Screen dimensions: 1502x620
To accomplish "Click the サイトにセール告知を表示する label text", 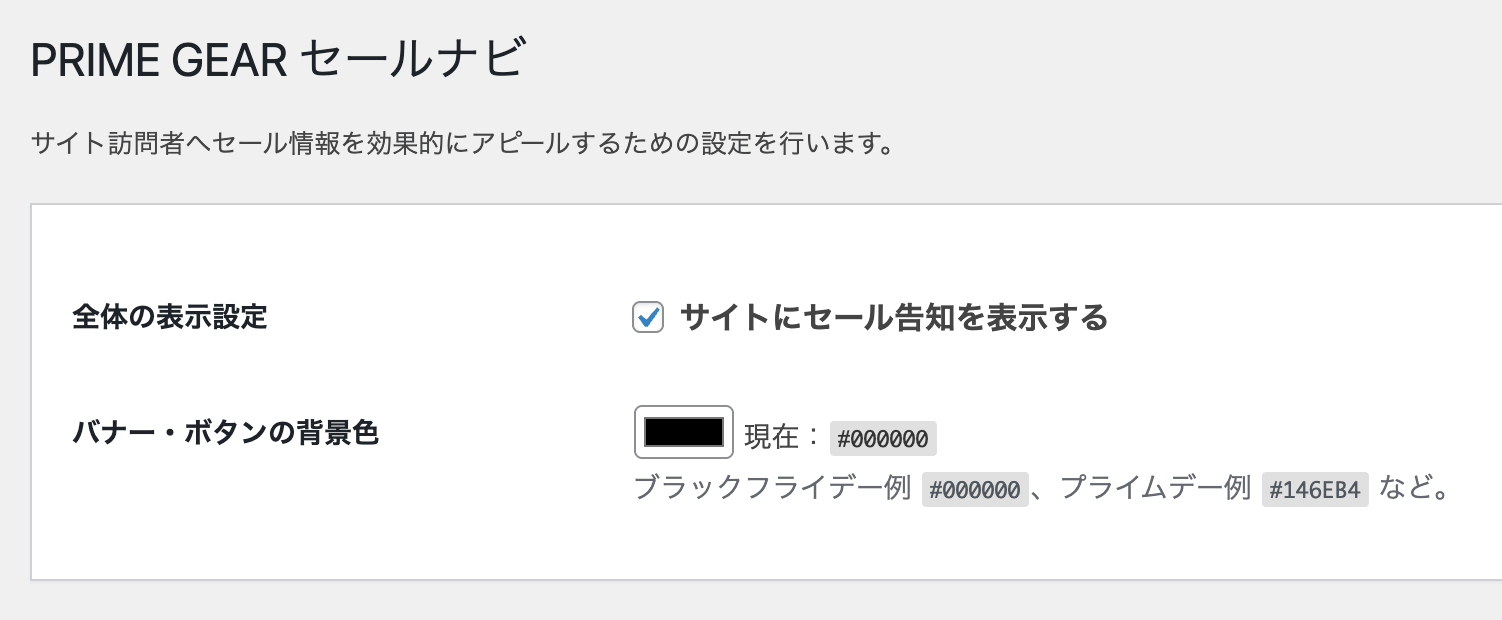I will click(x=893, y=318).
